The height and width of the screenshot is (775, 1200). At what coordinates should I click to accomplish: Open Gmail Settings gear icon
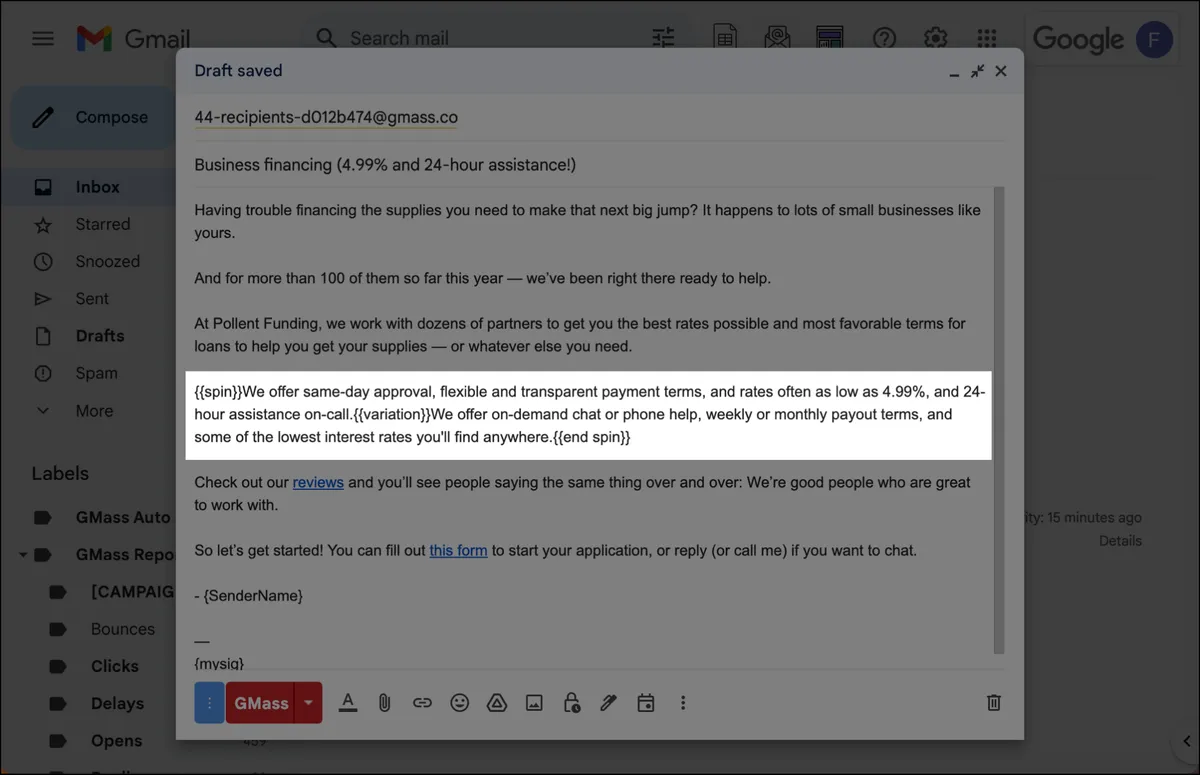pos(935,38)
